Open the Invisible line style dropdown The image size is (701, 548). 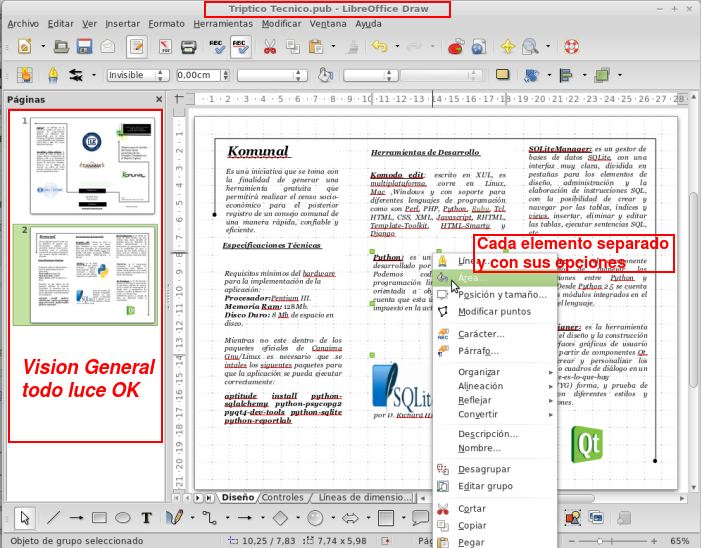coord(138,75)
